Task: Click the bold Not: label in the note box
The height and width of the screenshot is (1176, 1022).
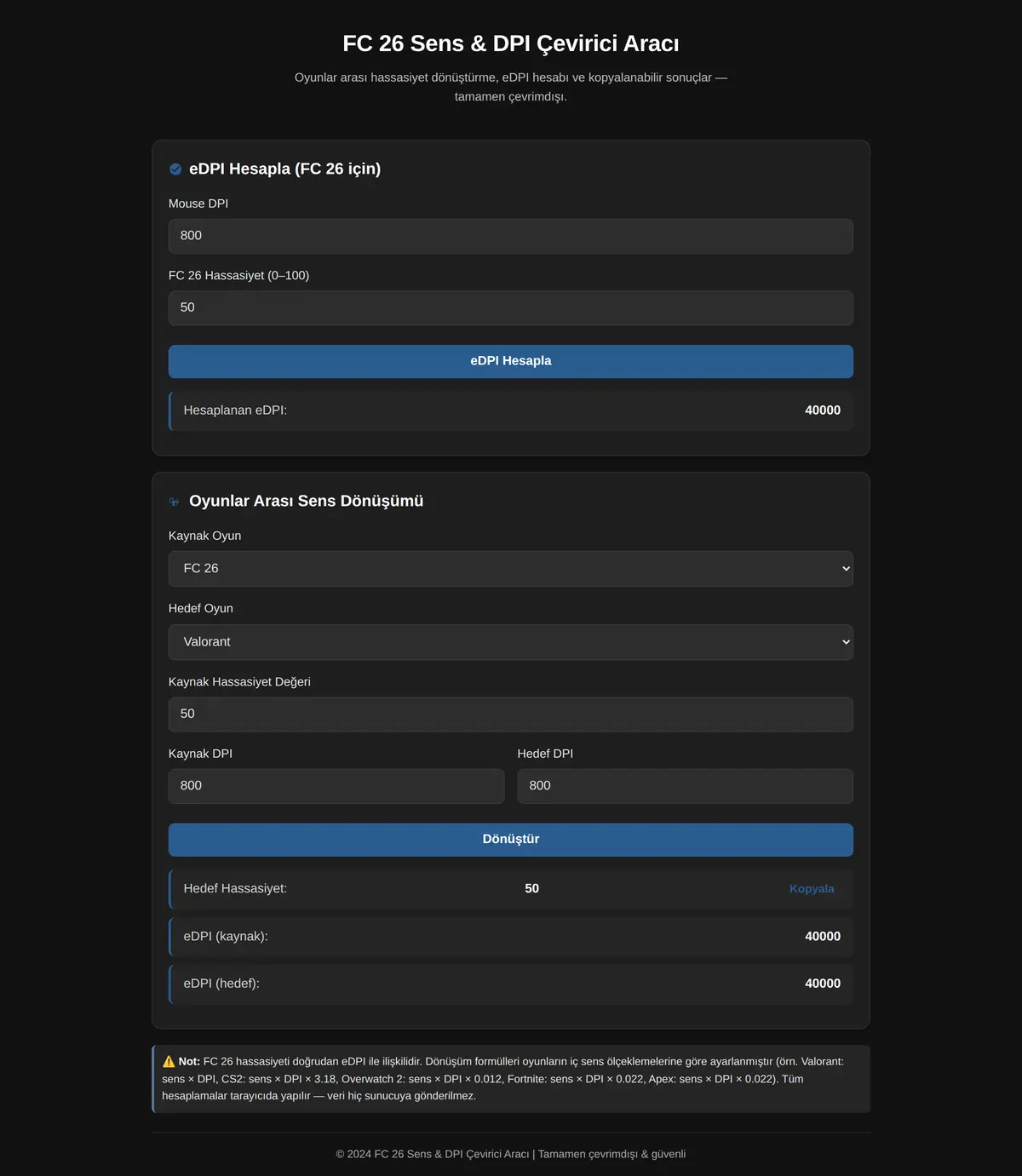Action: tap(189, 1062)
